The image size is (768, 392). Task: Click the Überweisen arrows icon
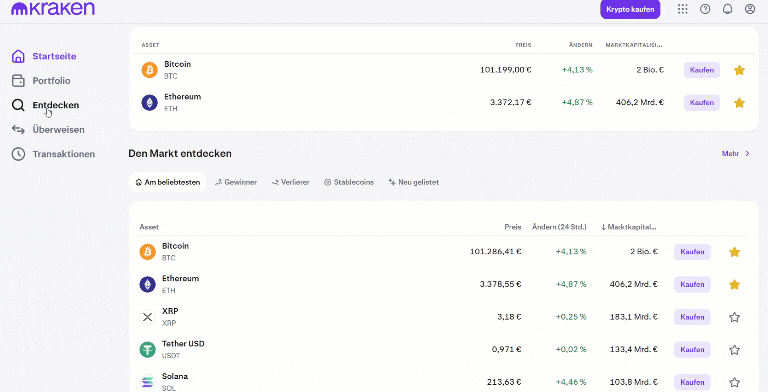coord(18,129)
